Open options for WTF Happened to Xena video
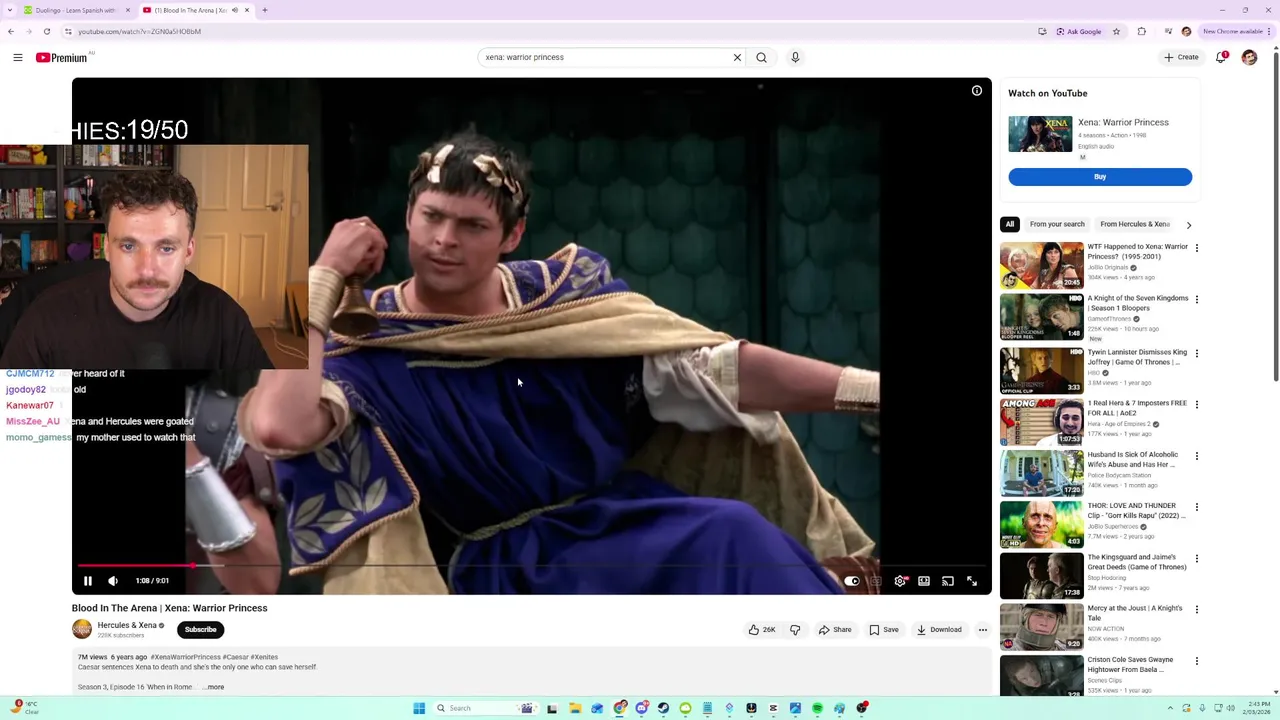The height and width of the screenshot is (720, 1280). click(1197, 248)
